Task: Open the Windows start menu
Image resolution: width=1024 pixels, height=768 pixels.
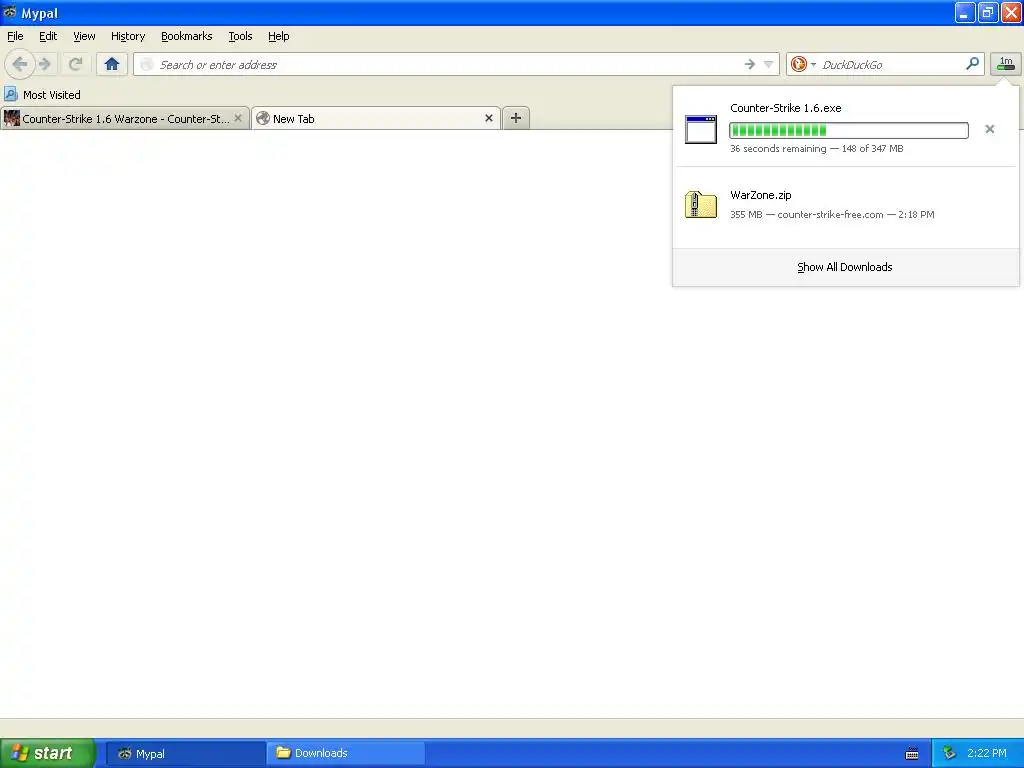Action: coord(48,753)
